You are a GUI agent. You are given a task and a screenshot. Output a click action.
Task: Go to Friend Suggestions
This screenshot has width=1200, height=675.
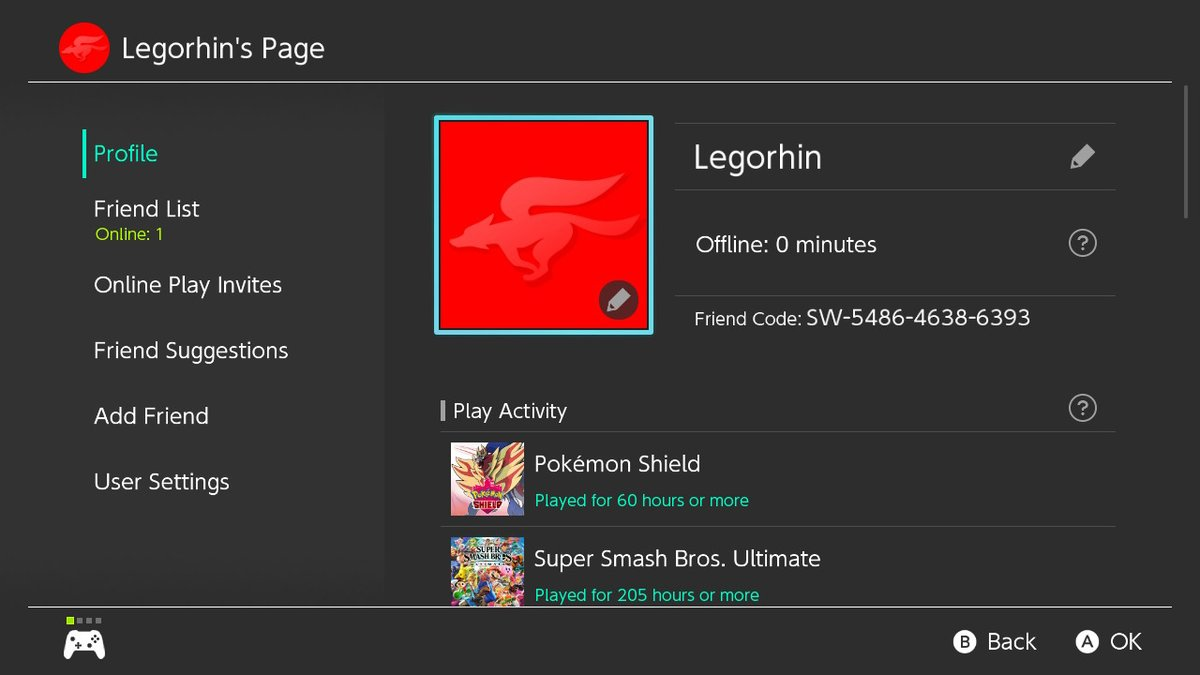191,351
